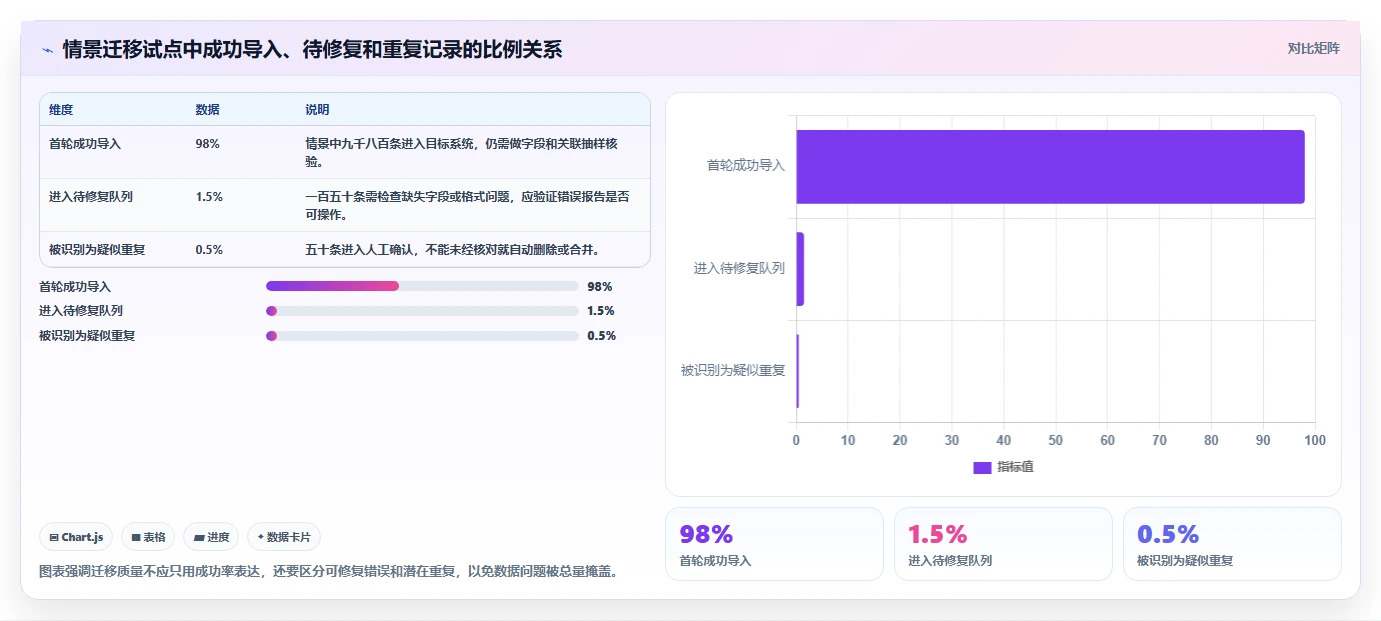Toggle the 指标值 legend swatch
Image resolution: width=1381 pixels, height=621 pixels.
point(982,467)
